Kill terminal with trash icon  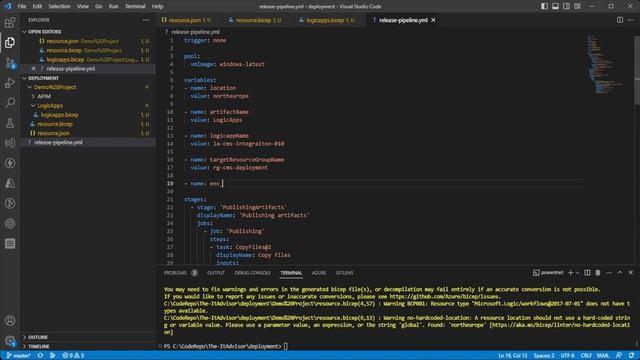598,273
